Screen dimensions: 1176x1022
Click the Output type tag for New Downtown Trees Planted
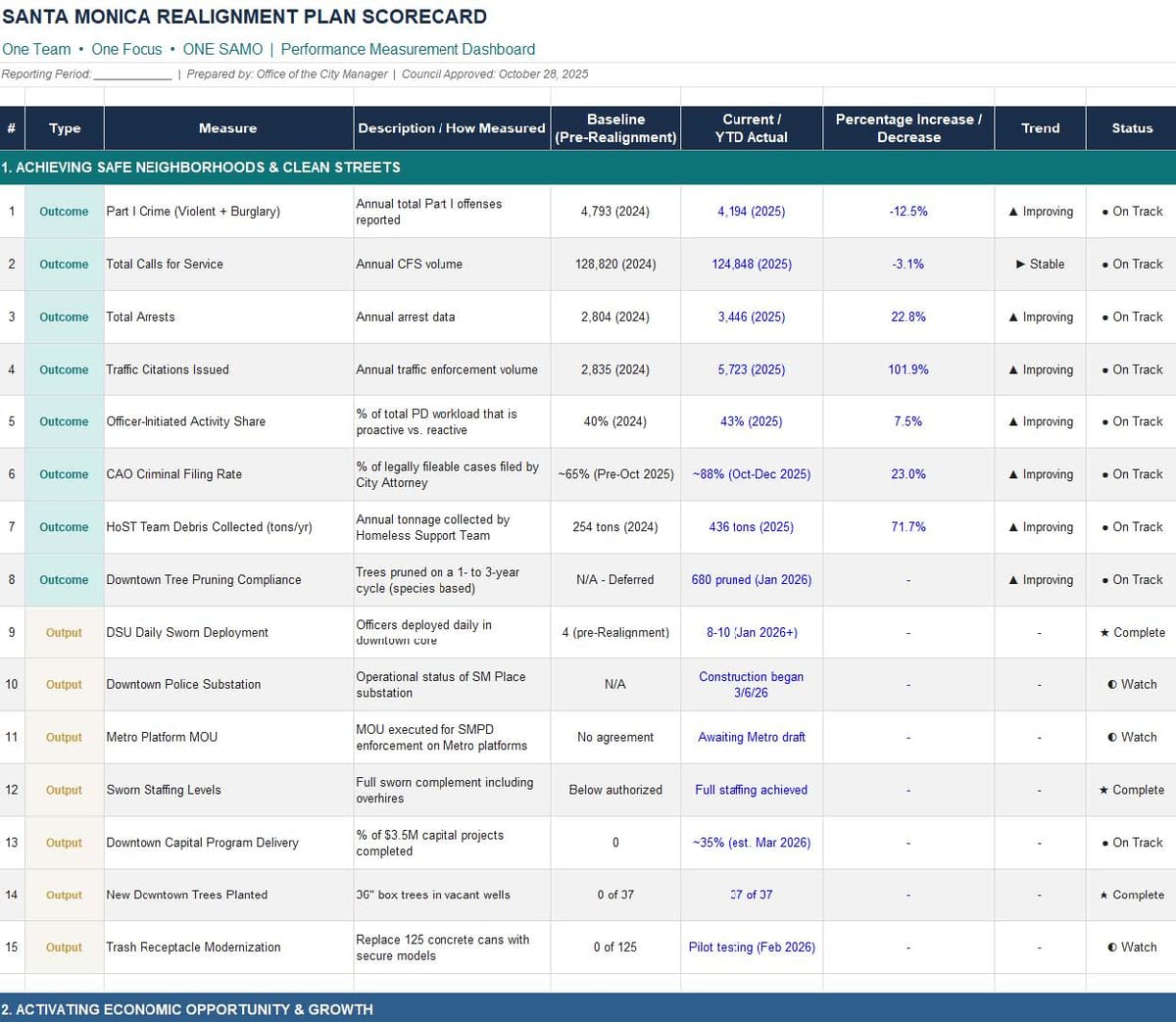tap(64, 896)
